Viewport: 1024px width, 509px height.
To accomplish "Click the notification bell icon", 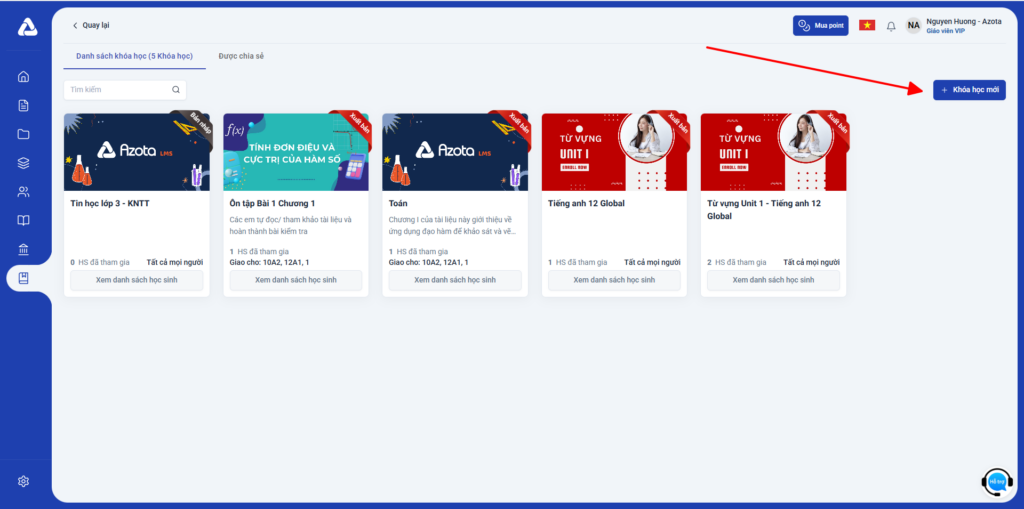I will click(891, 26).
